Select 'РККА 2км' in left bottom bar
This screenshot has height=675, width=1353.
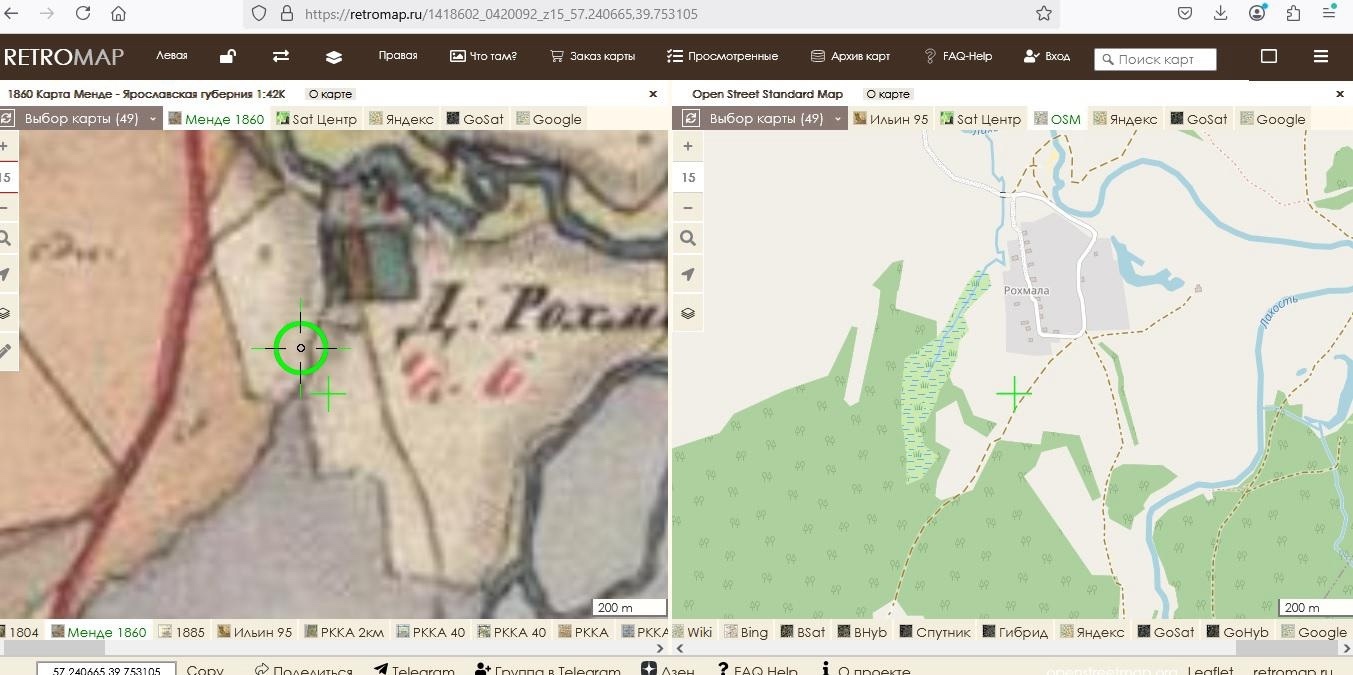click(344, 632)
